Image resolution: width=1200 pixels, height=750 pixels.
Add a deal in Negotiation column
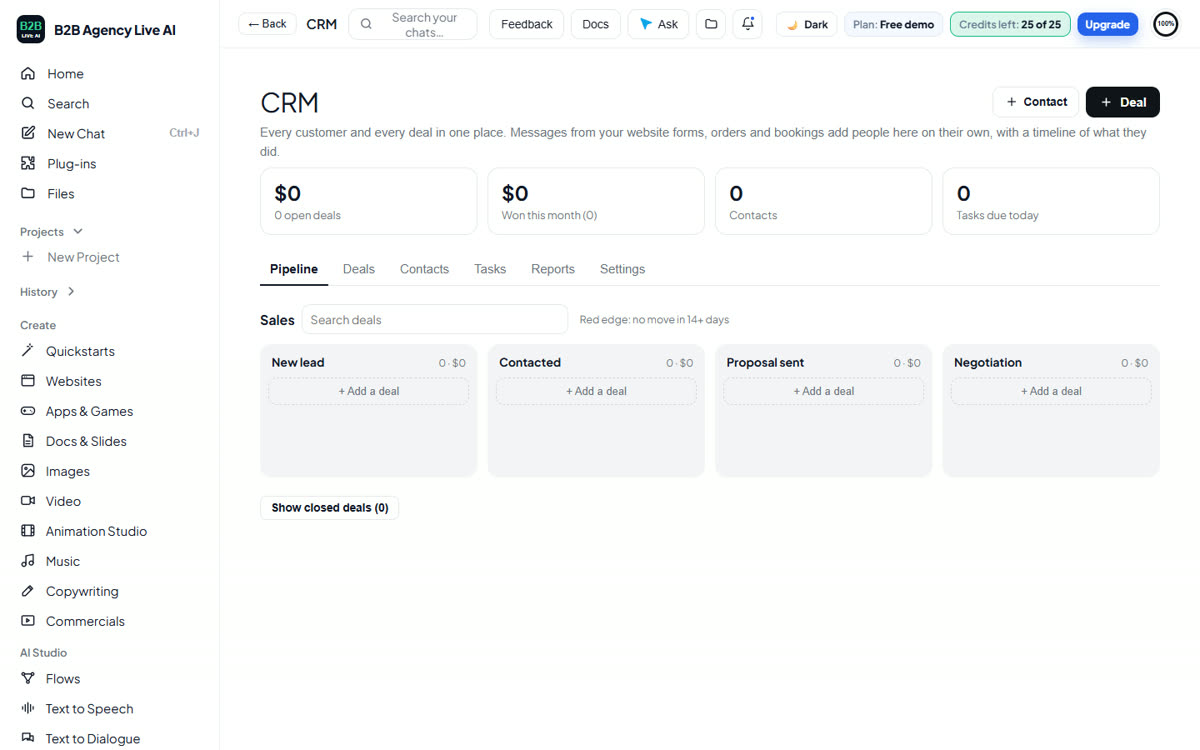click(1051, 391)
